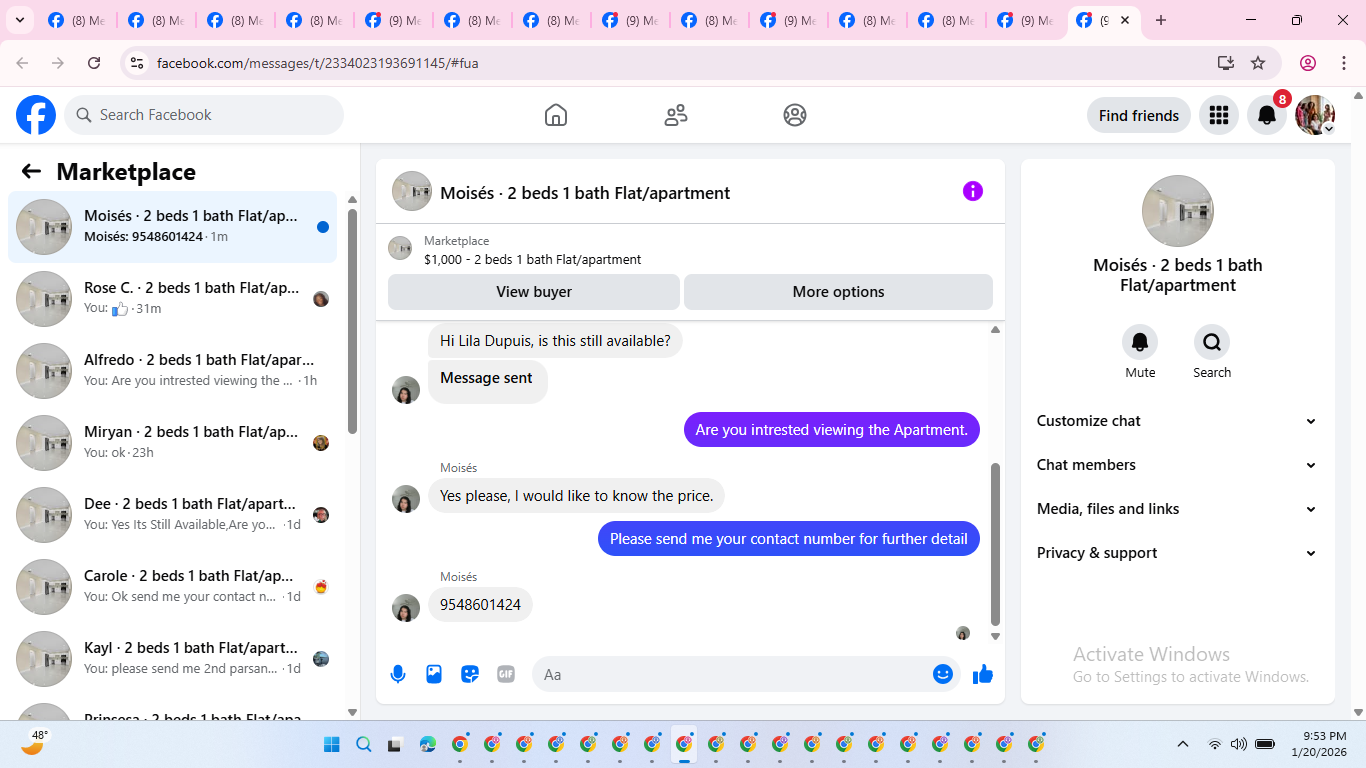Open Windows taskbar search
This screenshot has width=1366, height=768.
click(364, 744)
